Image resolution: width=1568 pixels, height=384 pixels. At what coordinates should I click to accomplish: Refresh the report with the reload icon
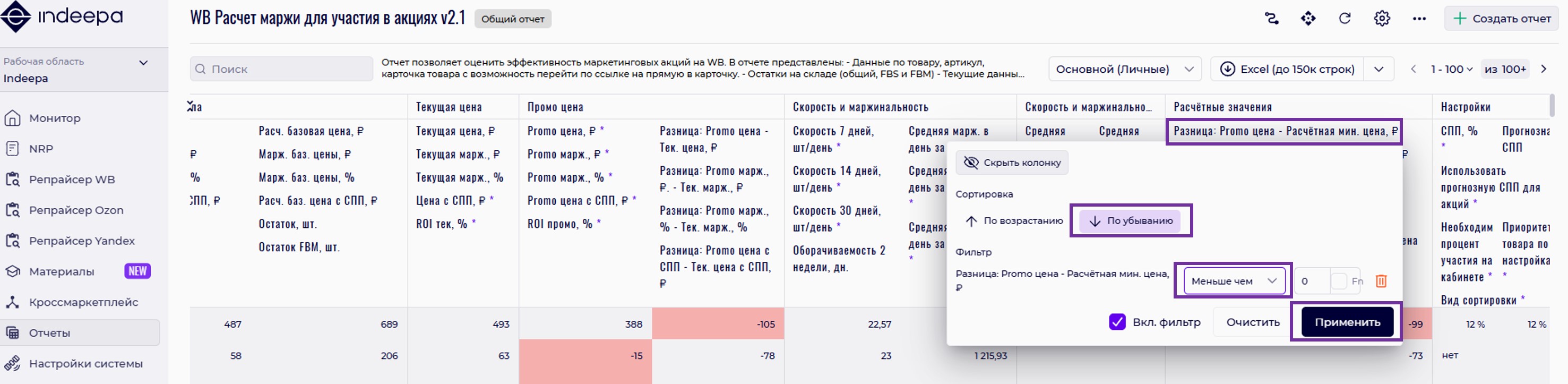pos(1345,18)
